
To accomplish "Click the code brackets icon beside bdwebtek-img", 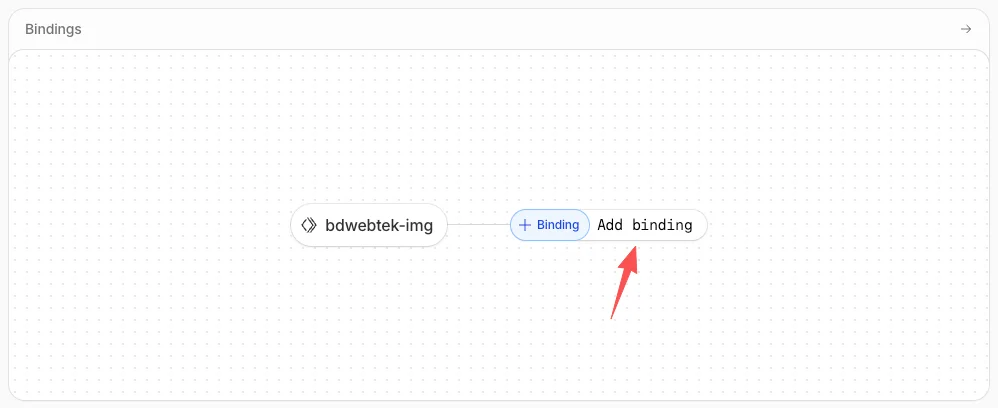I will [x=309, y=225].
